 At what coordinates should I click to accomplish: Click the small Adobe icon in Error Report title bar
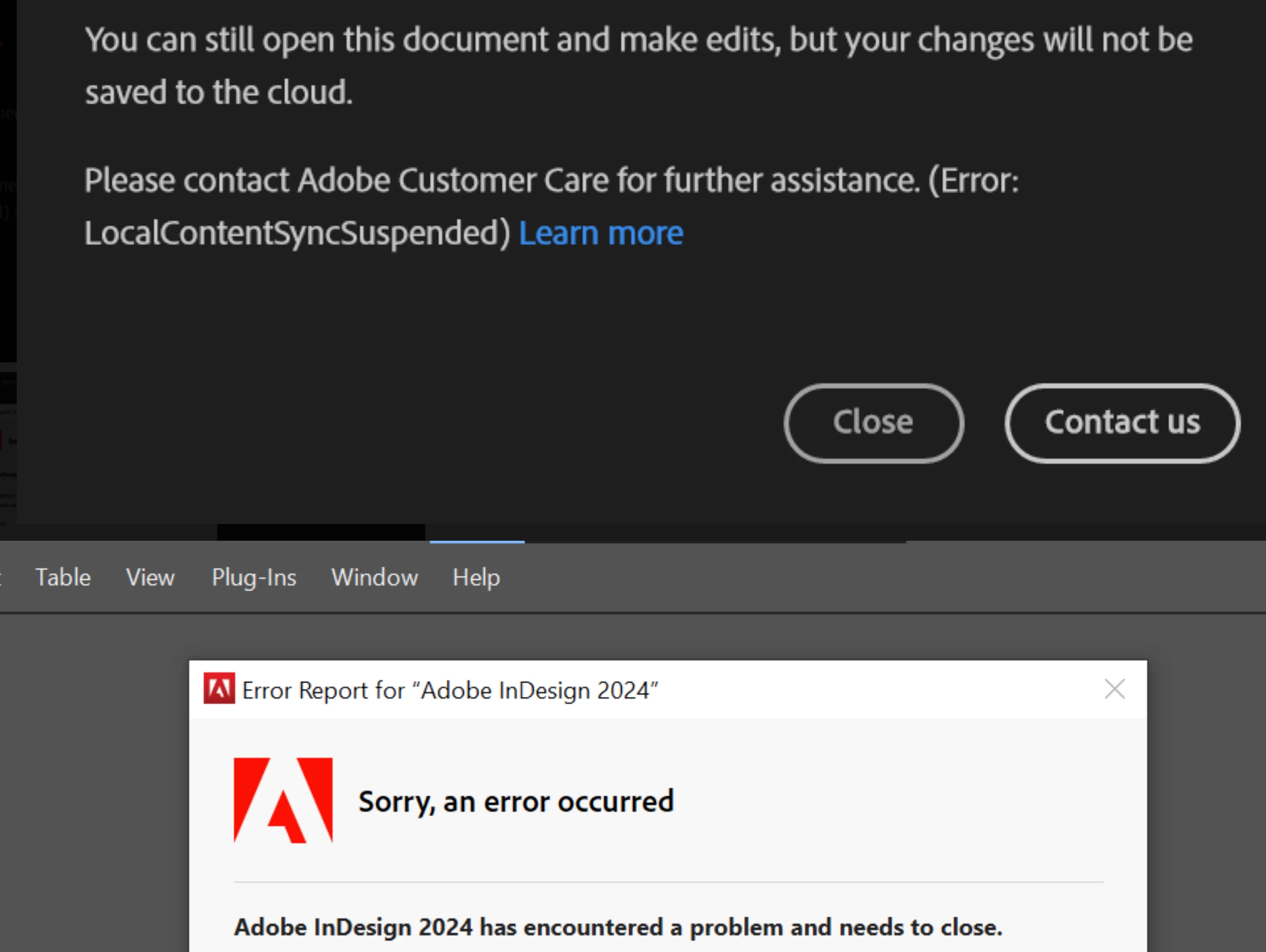coord(219,689)
